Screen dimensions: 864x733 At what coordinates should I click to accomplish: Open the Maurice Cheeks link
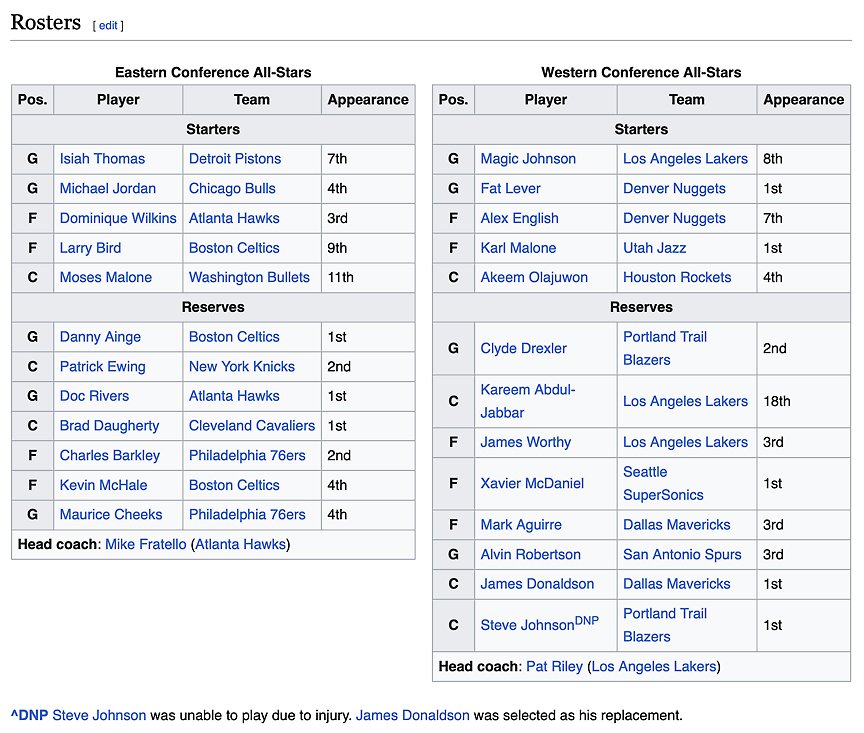click(x=111, y=514)
